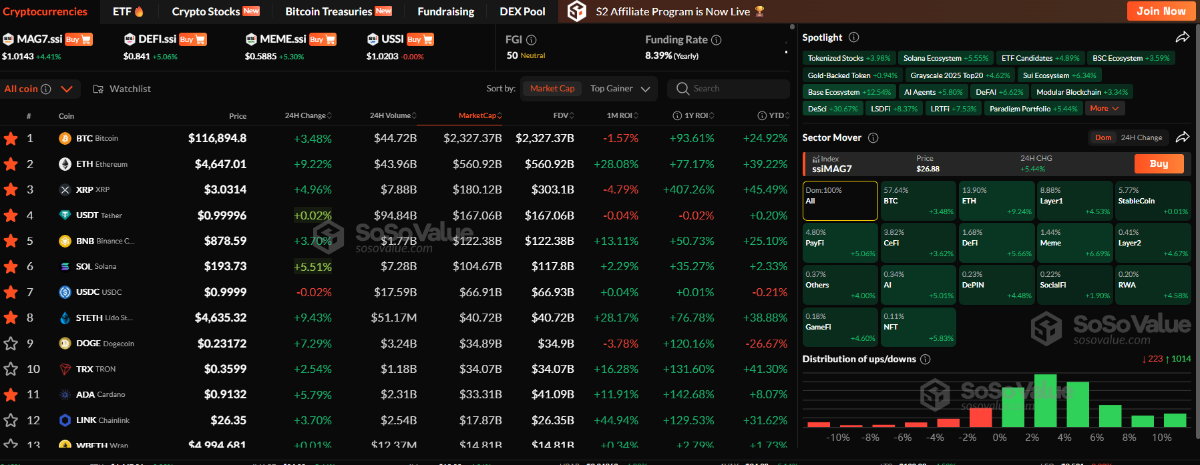Click the Chainlink LINK logo
This screenshot has width=1200, height=465.
(64, 420)
